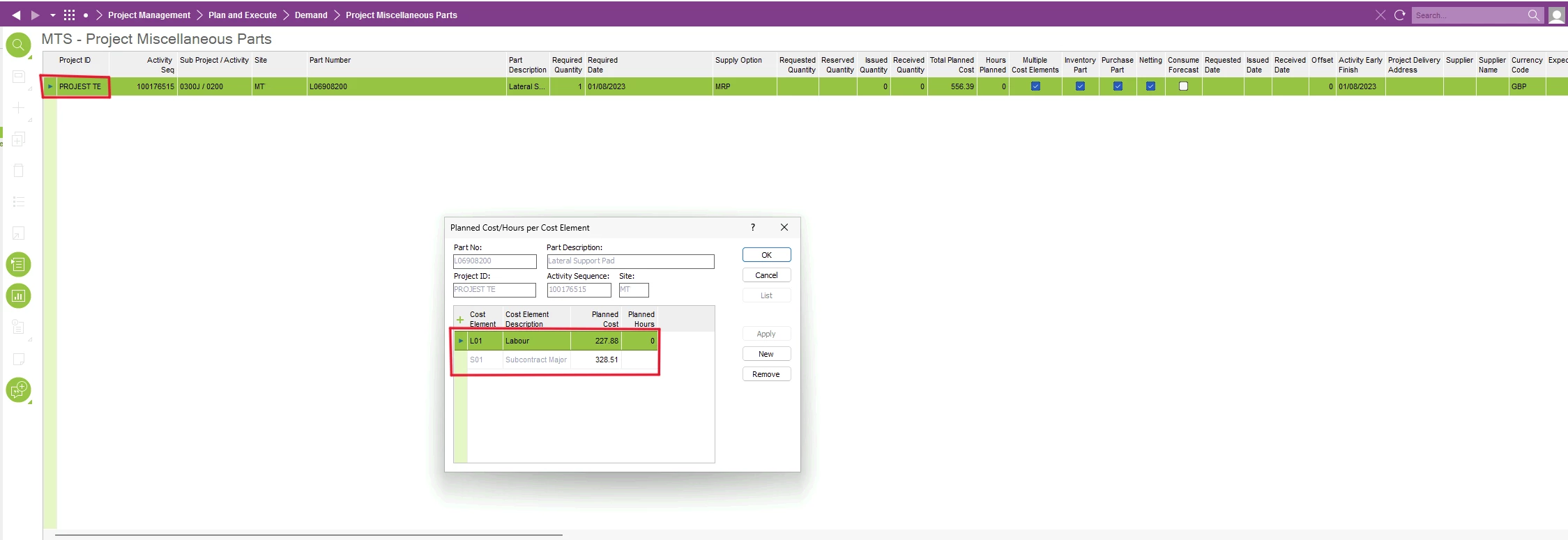The image size is (1568, 540).
Task: Click the export shortcut icon in sidebar
Action: click(19, 233)
